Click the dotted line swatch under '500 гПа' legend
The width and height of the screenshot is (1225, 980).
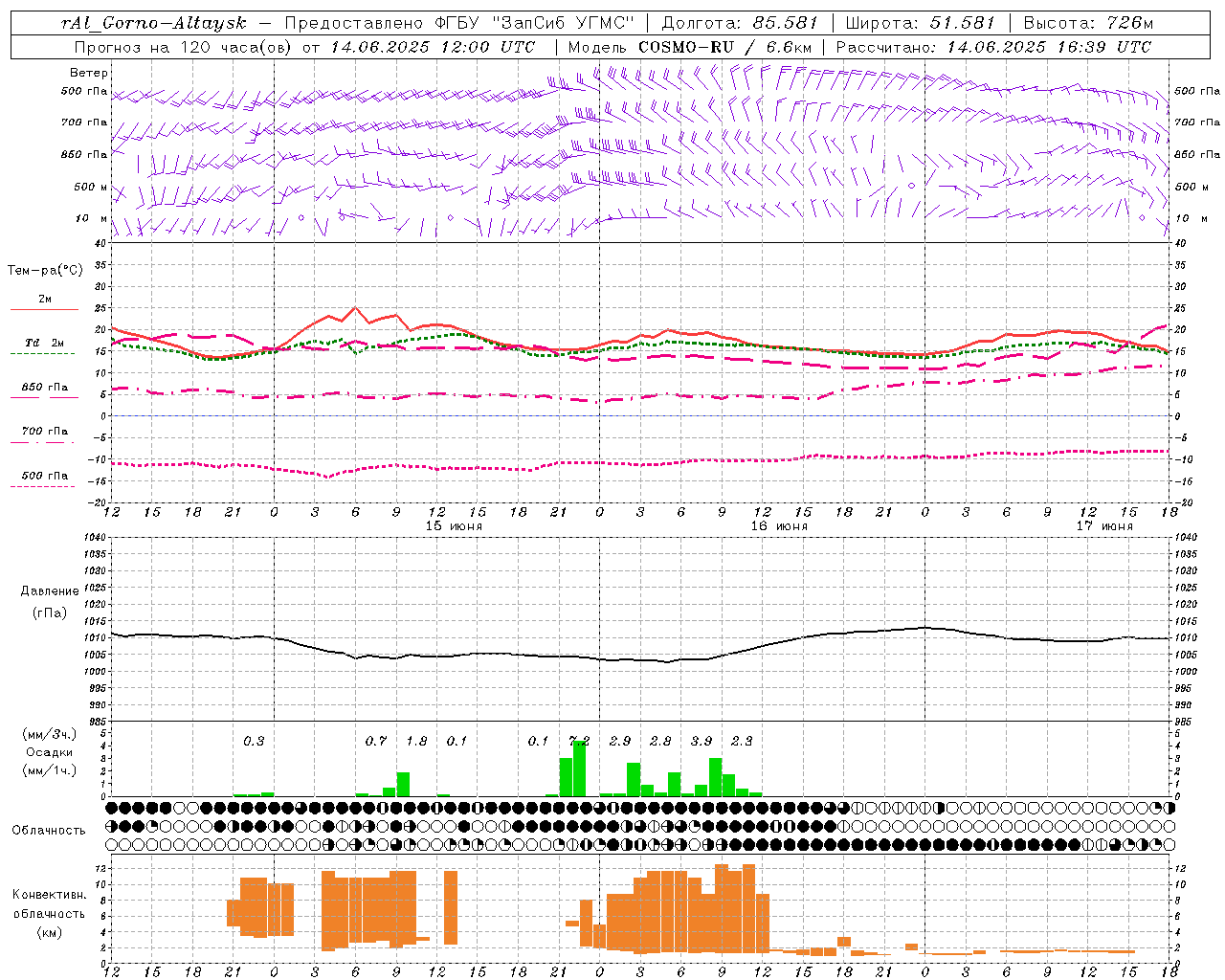45,486
